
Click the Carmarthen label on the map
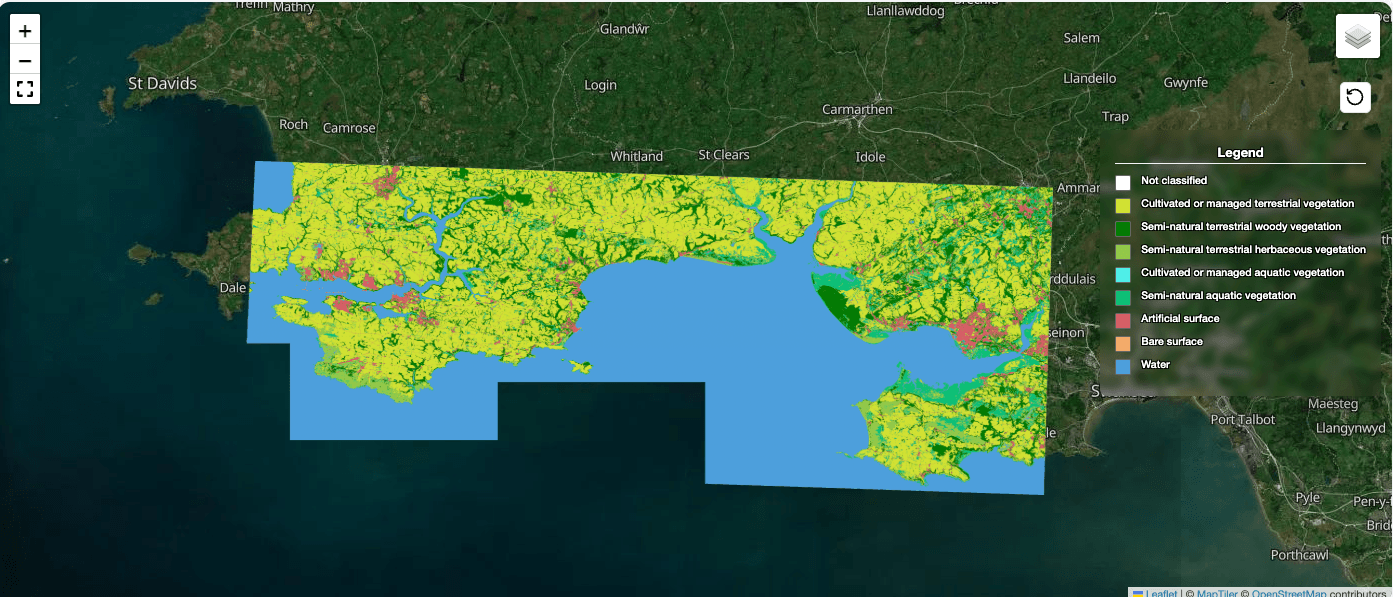click(857, 109)
